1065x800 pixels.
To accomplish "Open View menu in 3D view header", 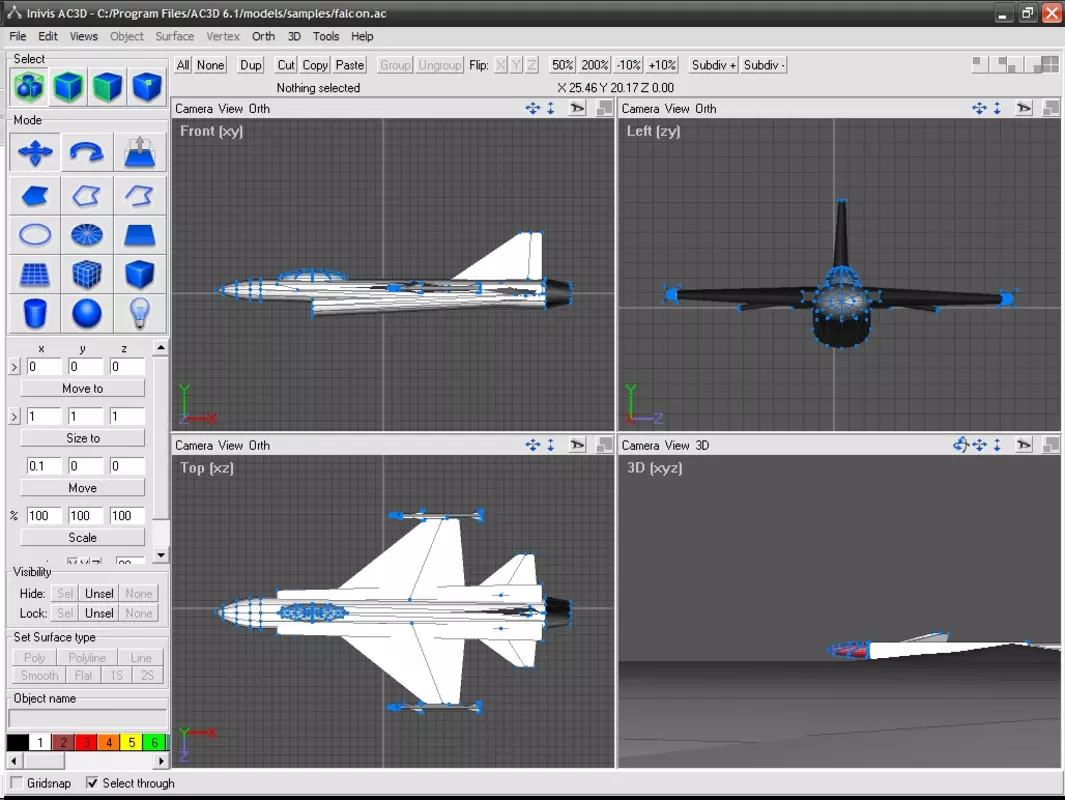I will coord(676,445).
